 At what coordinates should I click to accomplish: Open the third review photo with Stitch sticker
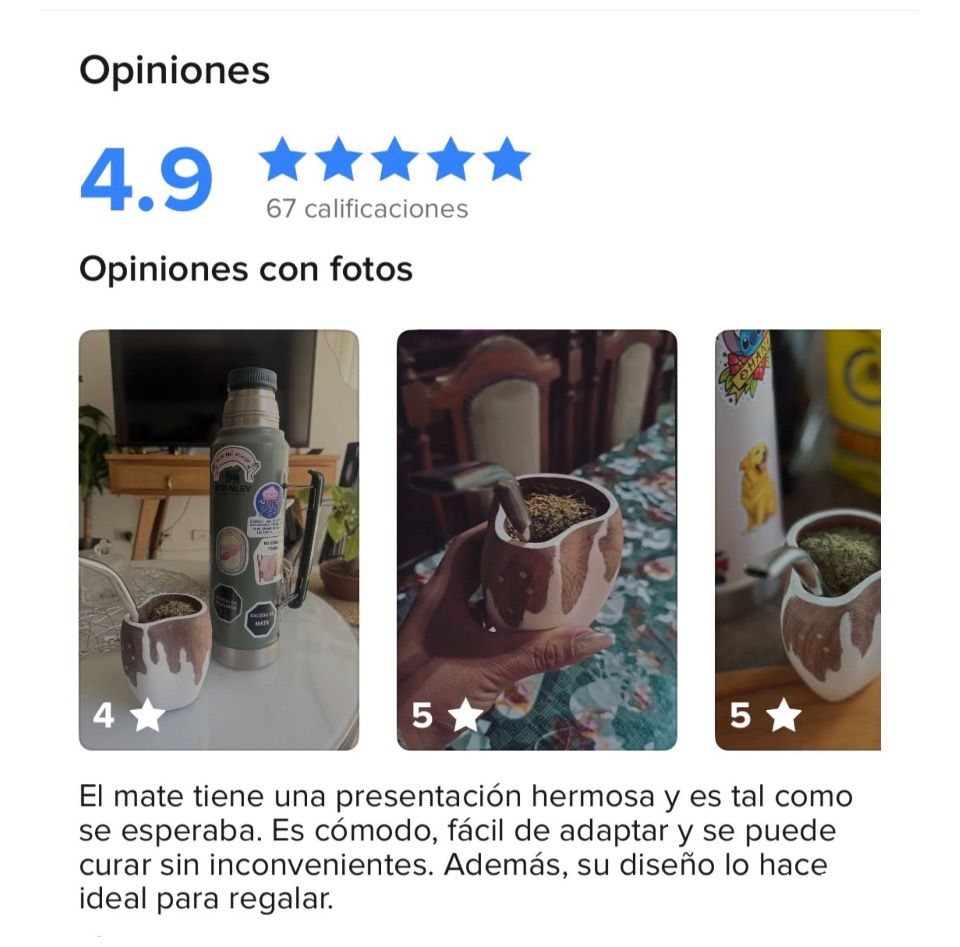[798, 540]
